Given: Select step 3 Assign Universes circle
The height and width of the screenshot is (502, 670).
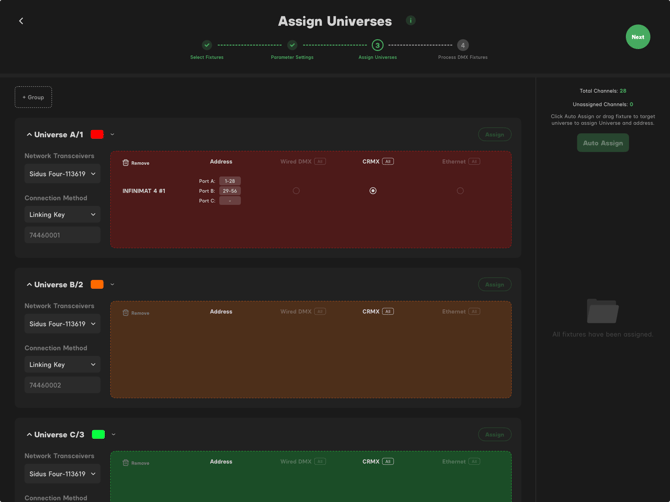Looking at the screenshot, I should point(377,45).
